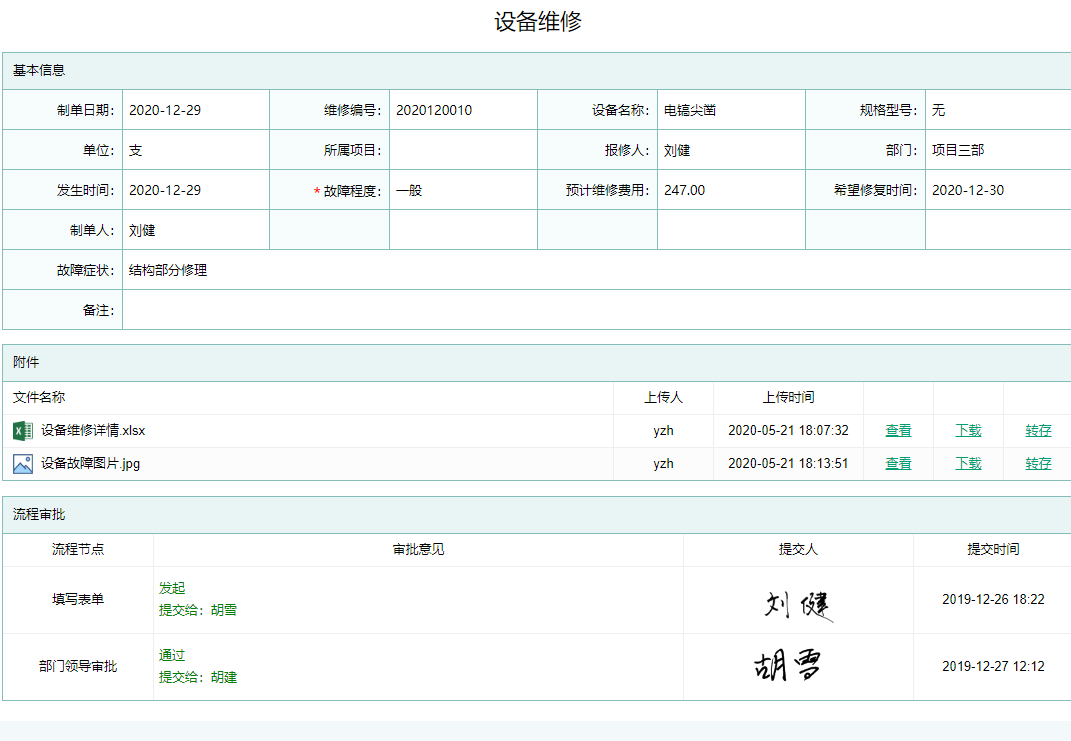
Task: Click the 流程审批 section header
Action: [x=39, y=514]
